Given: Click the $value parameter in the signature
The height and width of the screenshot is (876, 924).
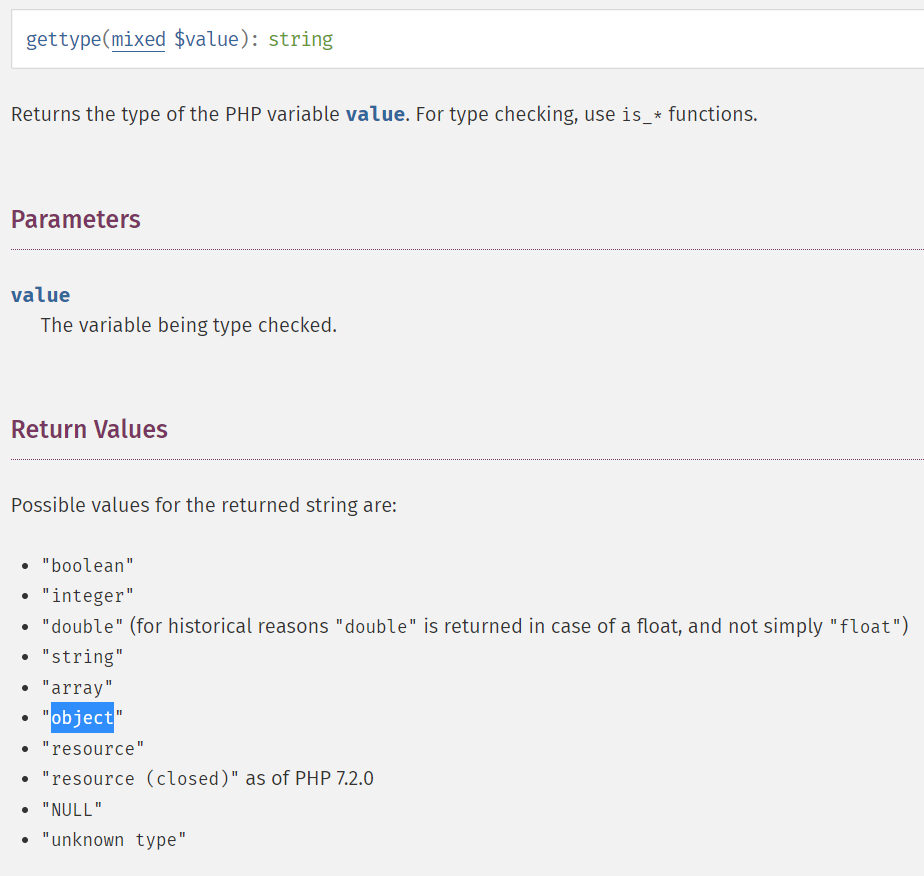Looking at the screenshot, I should click(x=205, y=40).
